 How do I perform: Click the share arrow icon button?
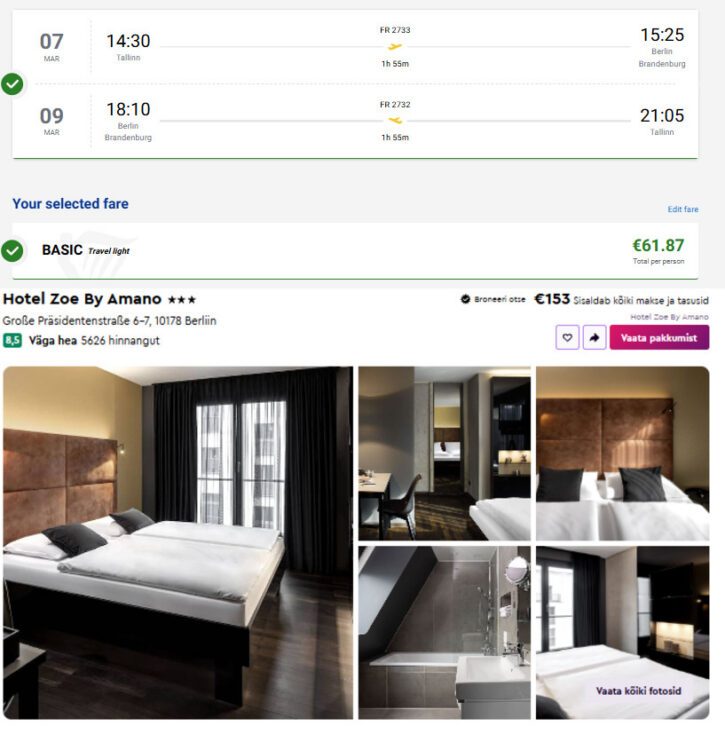click(x=594, y=338)
